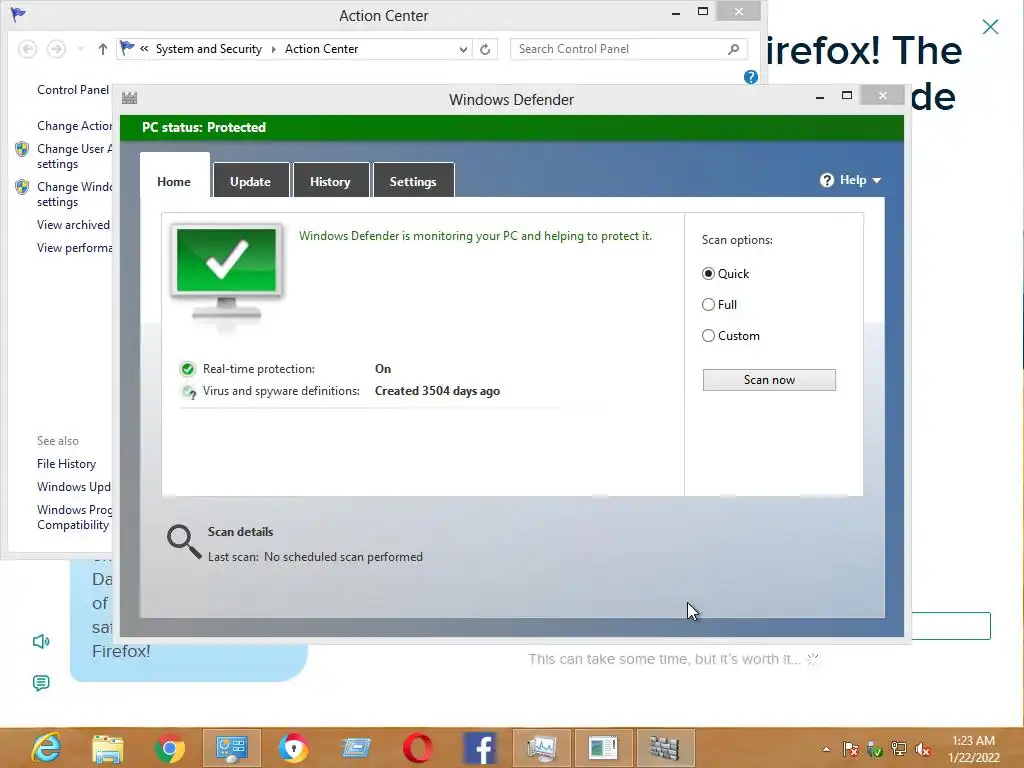Click the Help question mark icon in Defender
Image resolution: width=1024 pixels, height=768 pixels.
827,180
